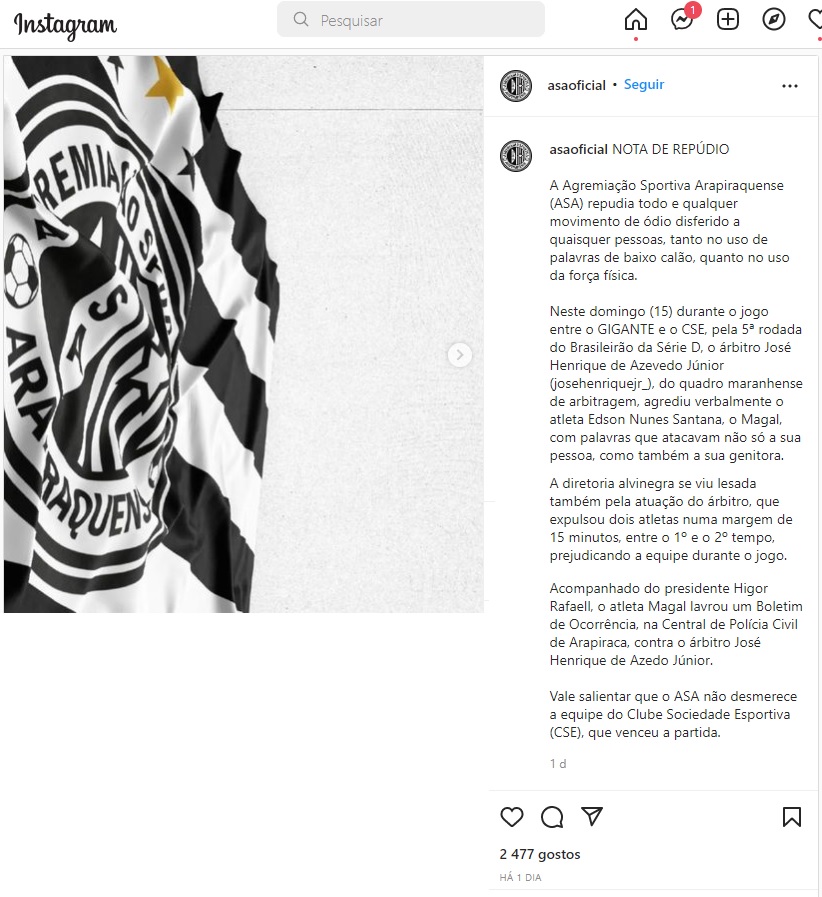The image size is (822, 897).
Task: Go to Instagram home feed icon
Action: click(x=636, y=20)
